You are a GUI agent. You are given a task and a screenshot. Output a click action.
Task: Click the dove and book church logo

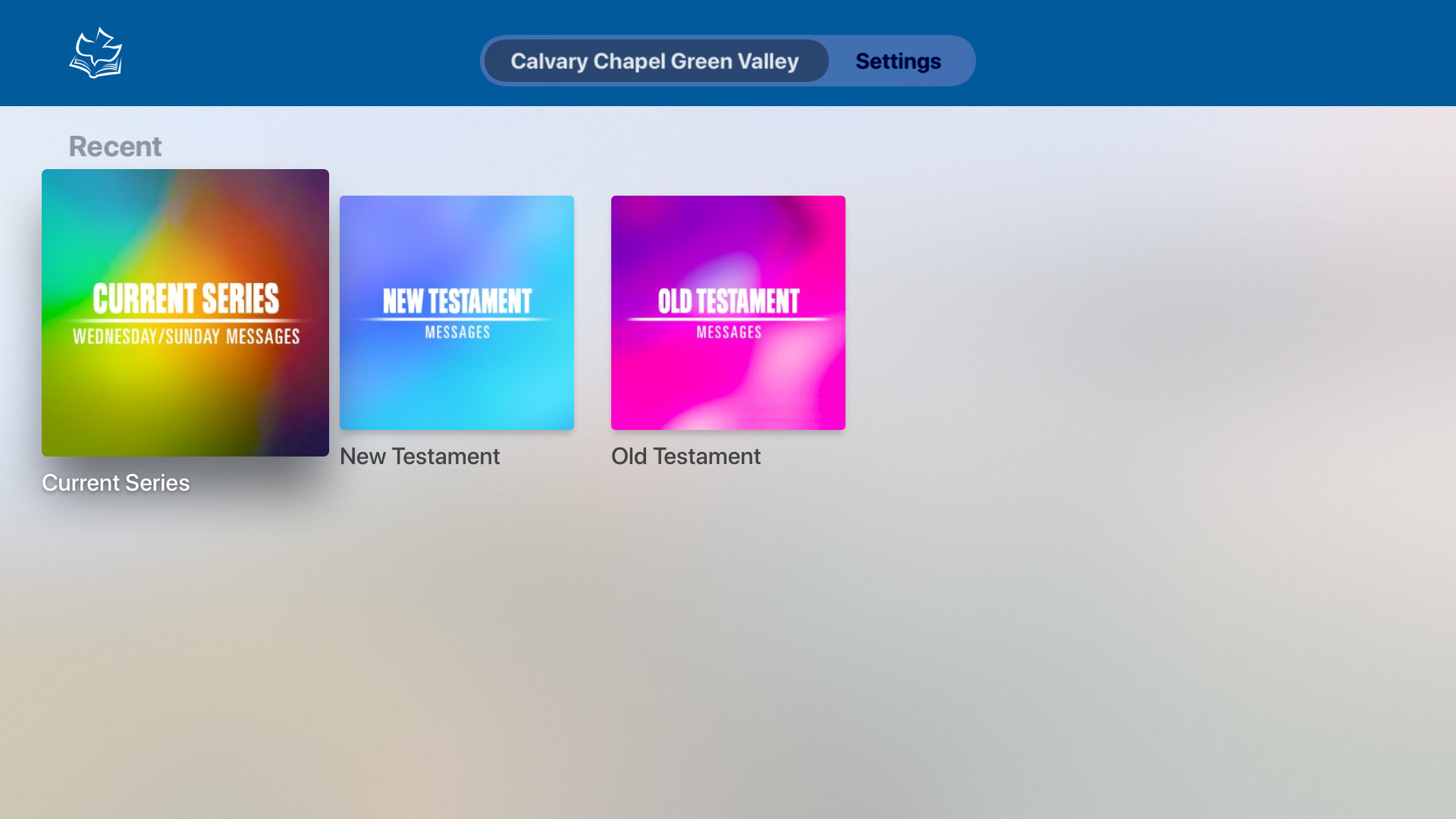click(96, 53)
